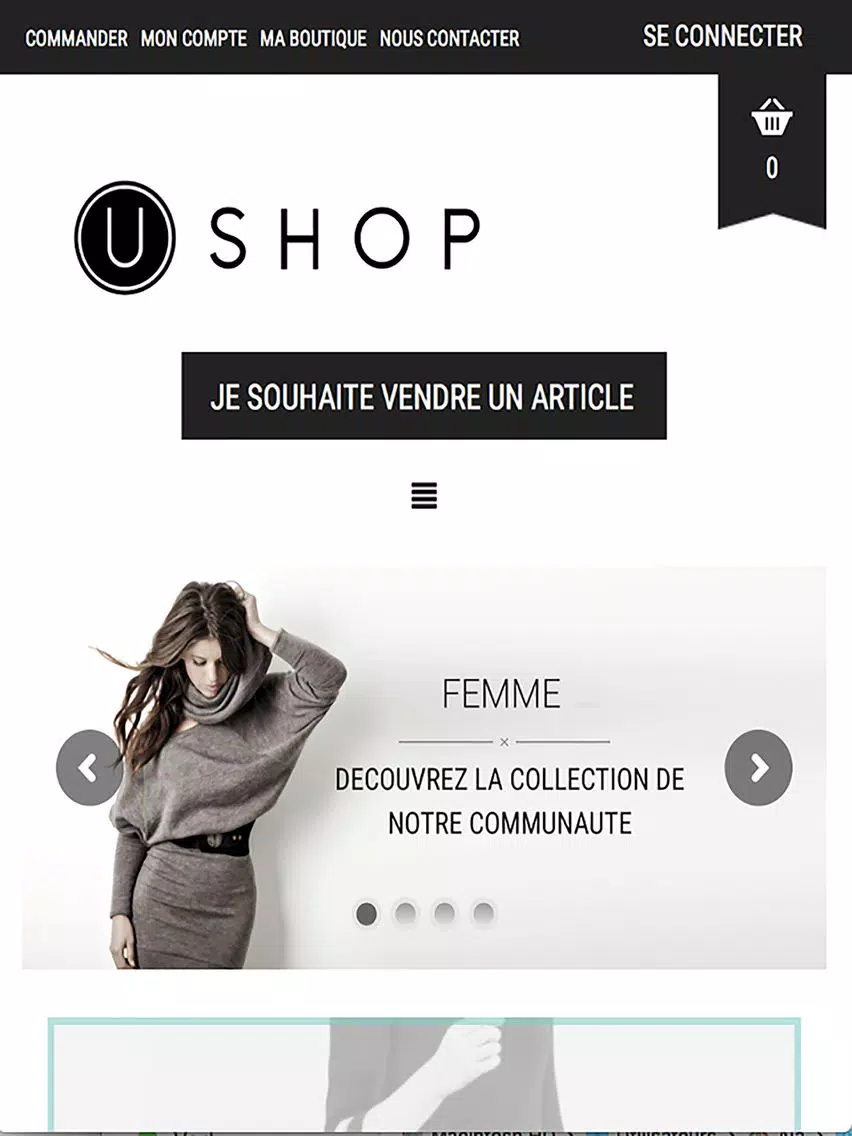Open Nous Contacter page
Screen dimensions: 852x1136
coord(449,38)
